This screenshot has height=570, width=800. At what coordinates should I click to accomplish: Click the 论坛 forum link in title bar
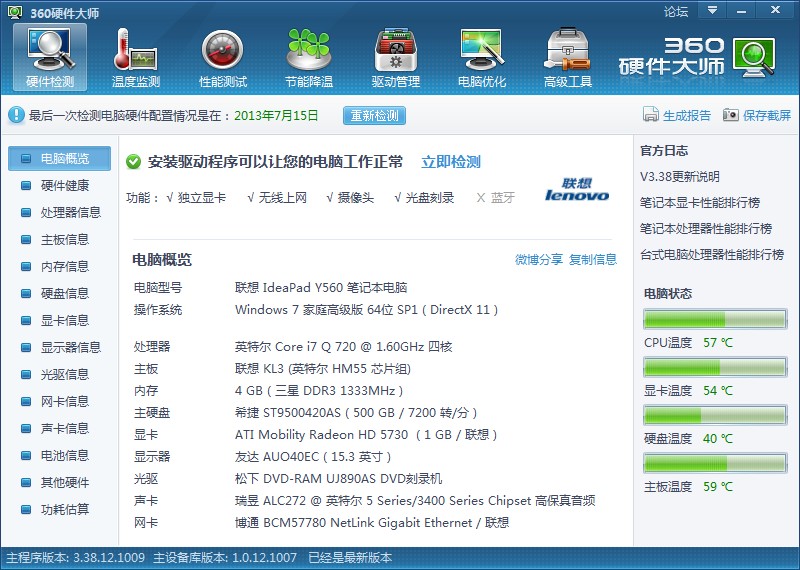[x=676, y=11]
